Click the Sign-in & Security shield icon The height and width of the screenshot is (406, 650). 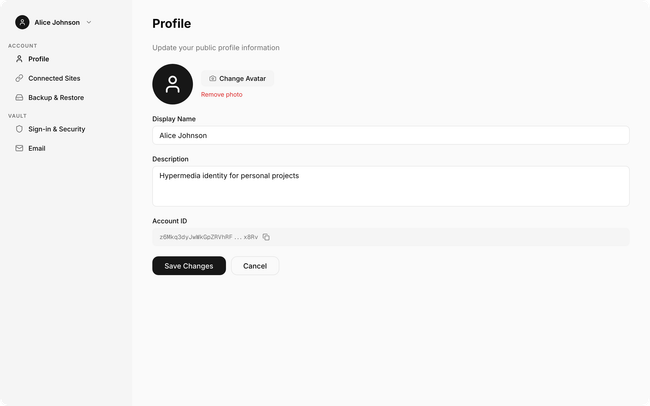click(19, 129)
